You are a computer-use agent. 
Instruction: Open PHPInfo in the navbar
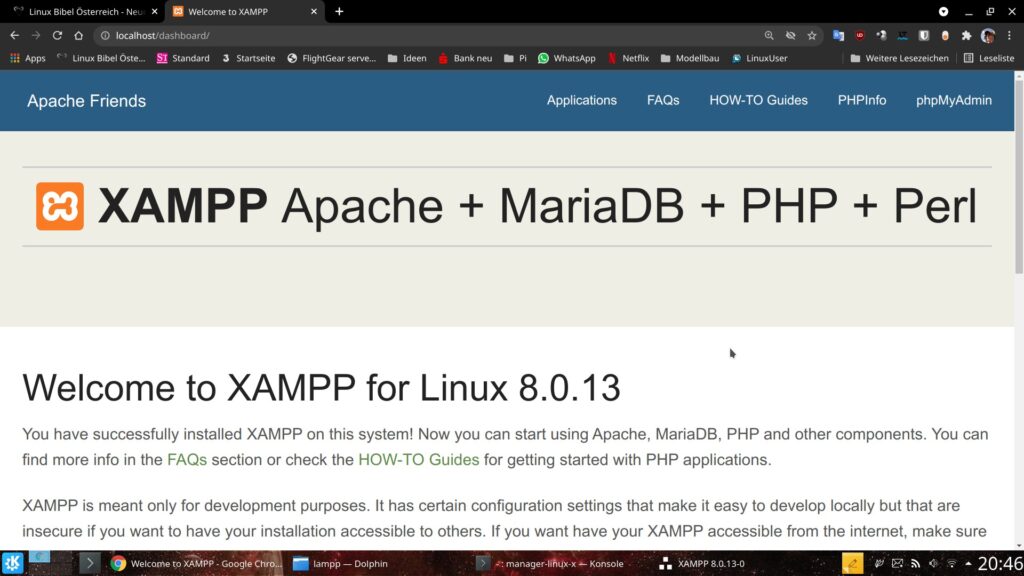tap(861, 100)
